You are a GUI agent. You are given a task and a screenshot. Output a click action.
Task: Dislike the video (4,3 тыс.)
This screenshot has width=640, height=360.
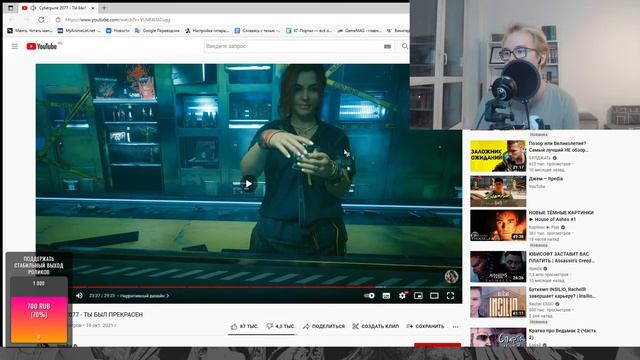(281, 326)
